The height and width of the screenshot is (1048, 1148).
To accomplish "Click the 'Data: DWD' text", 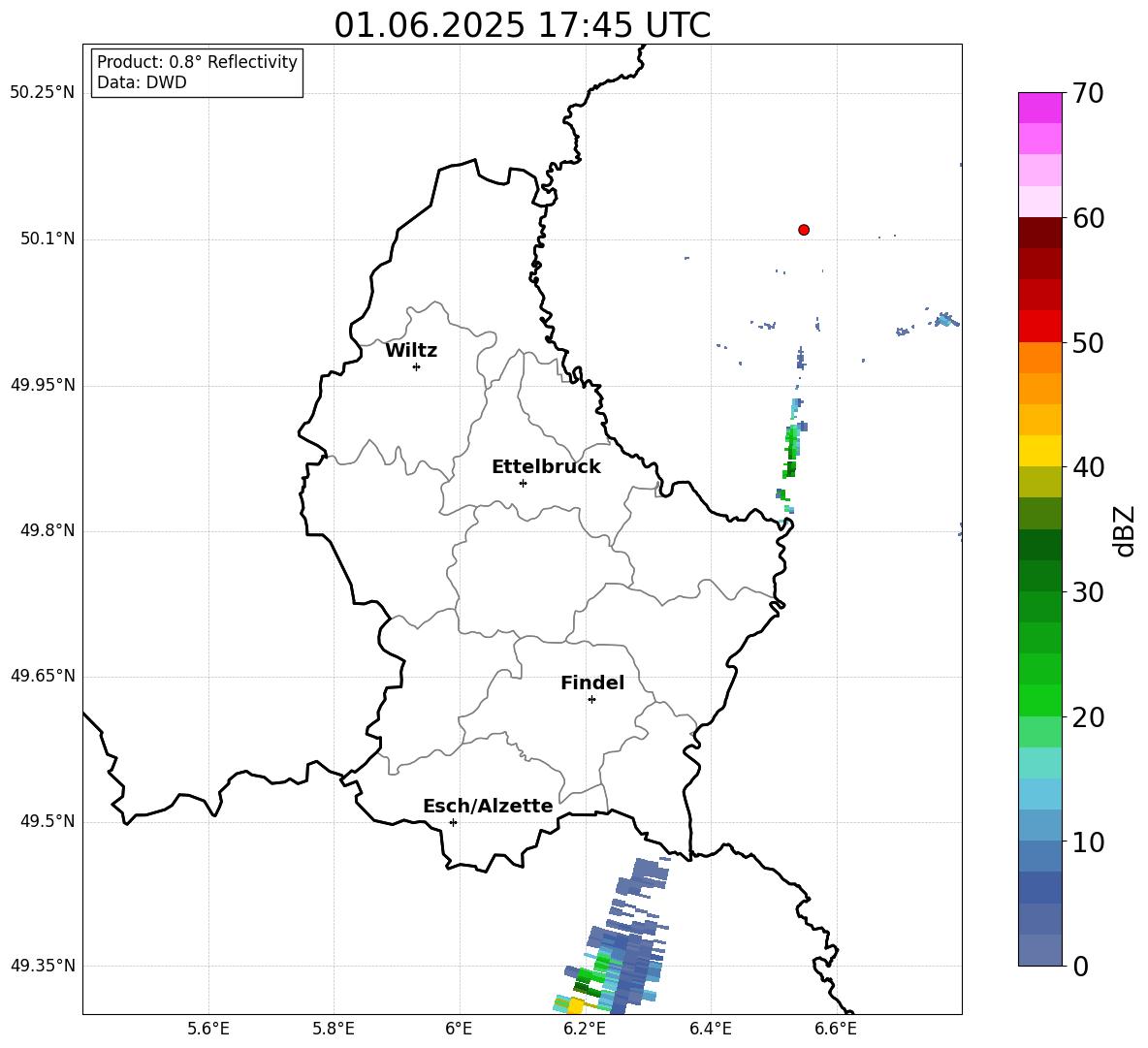I will coord(142,82).
